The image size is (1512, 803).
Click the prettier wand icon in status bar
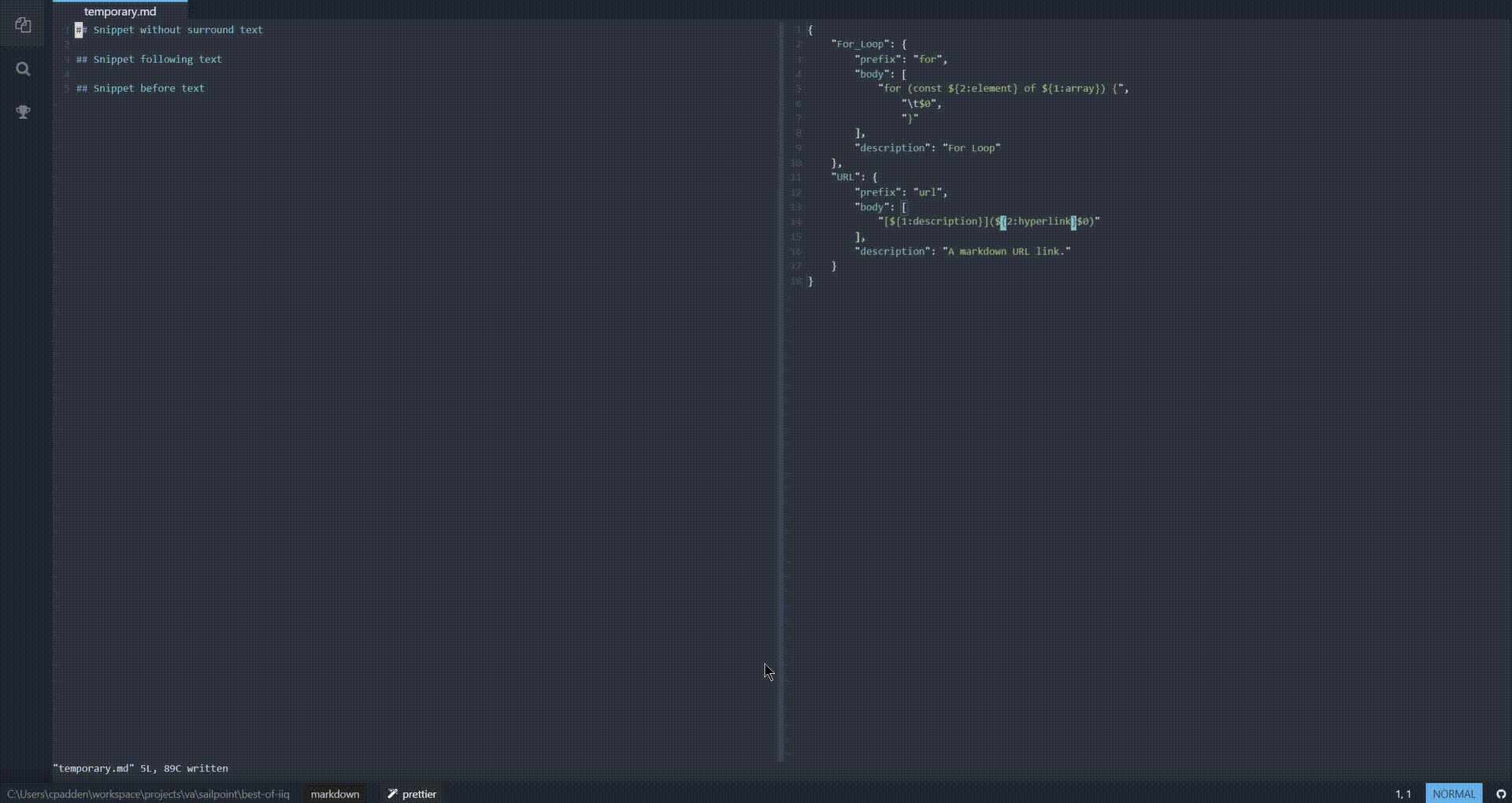pyautogui.click(x=392, y=794)
